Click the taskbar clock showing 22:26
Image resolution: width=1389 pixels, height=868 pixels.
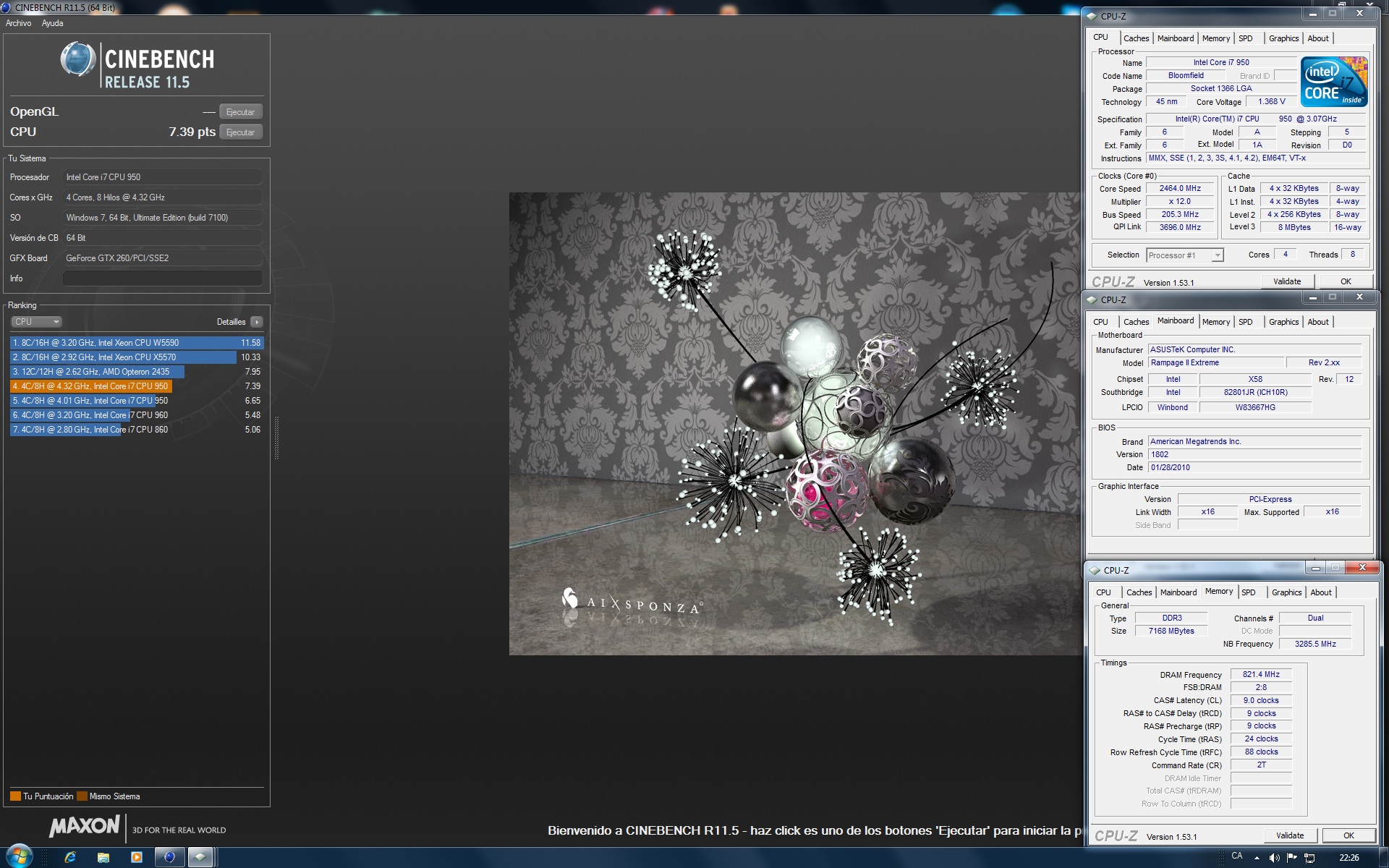click(1349, 858)
